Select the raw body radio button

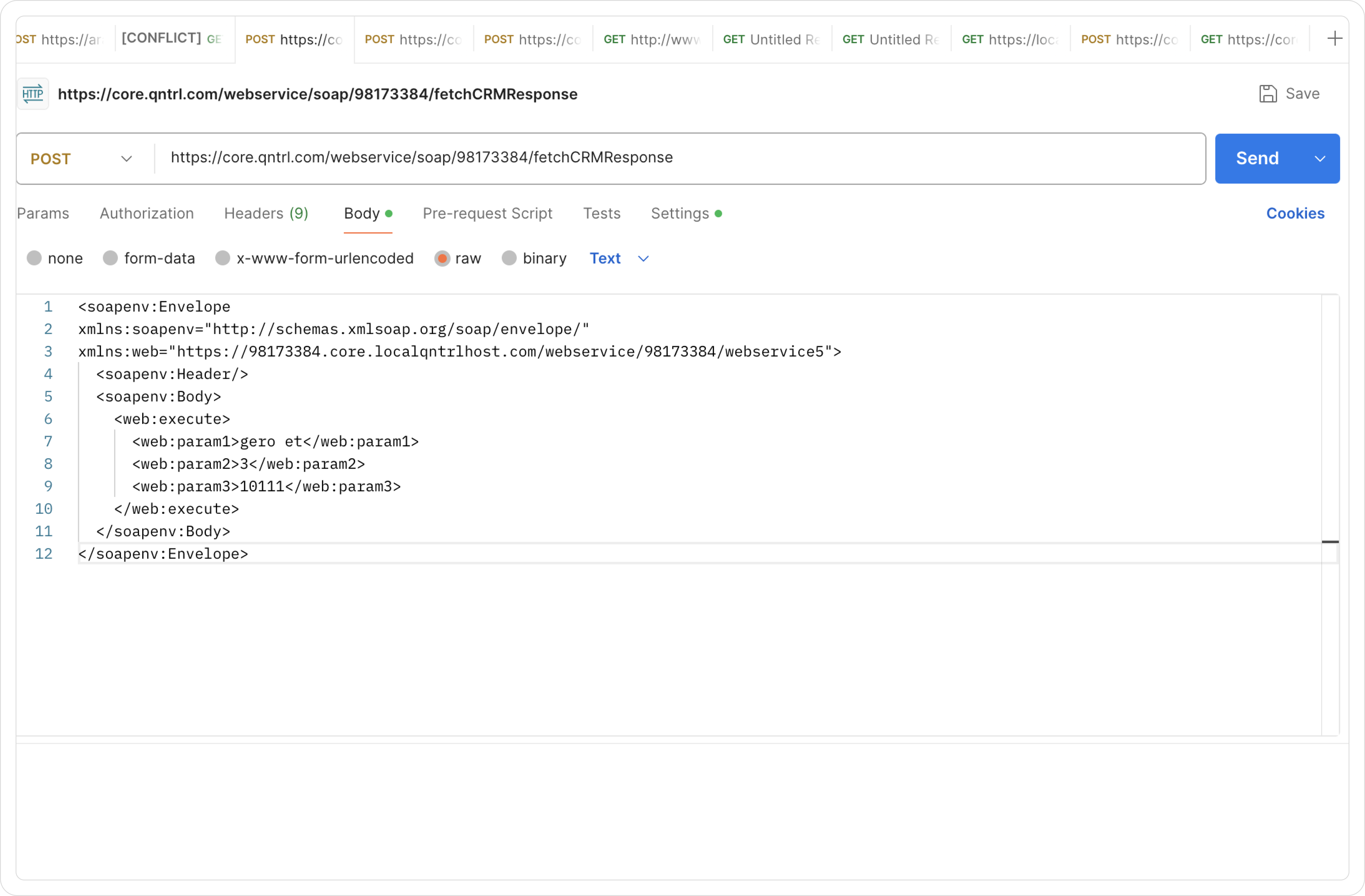(442, 259)
